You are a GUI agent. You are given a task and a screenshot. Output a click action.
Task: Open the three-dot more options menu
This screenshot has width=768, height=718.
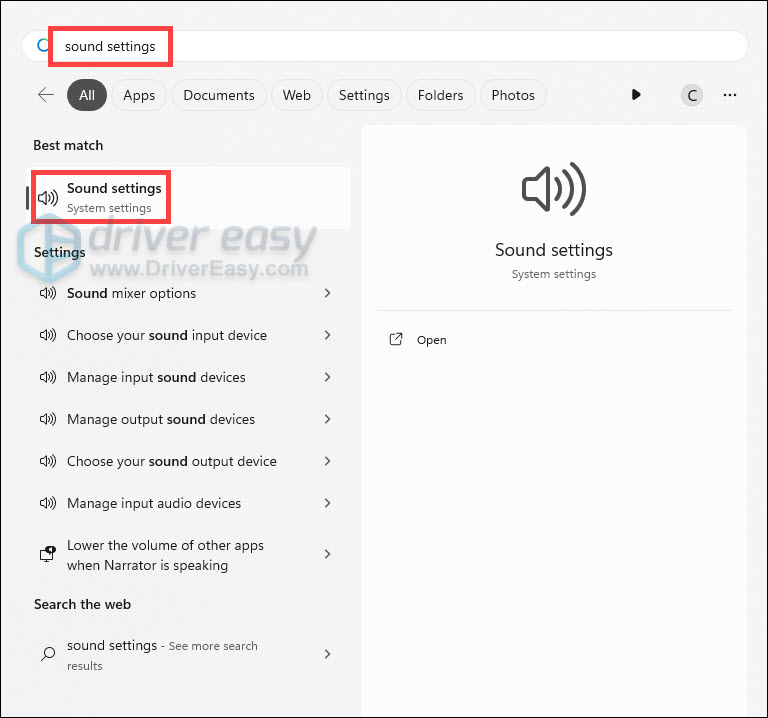coord(730,95)
